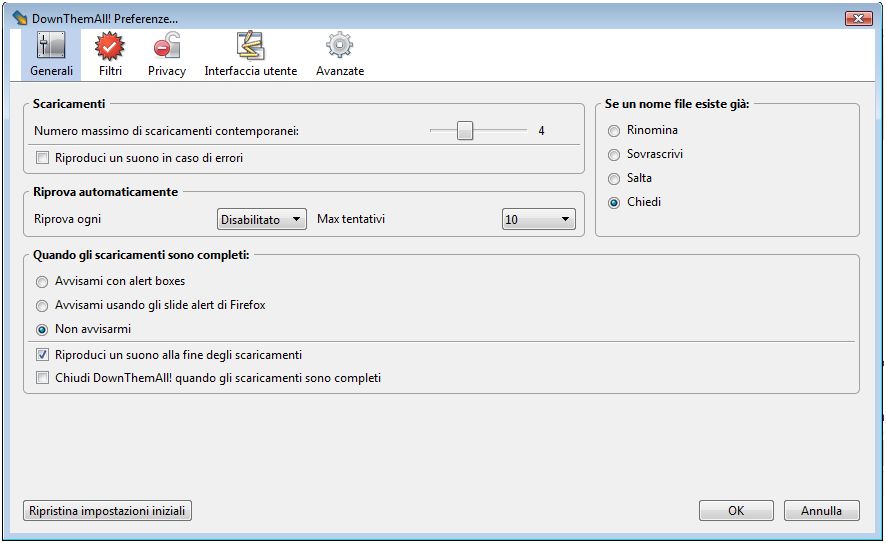The image size is (886, 543).
Task: Open the Privacy preferences pane
Action: [166, 54]
